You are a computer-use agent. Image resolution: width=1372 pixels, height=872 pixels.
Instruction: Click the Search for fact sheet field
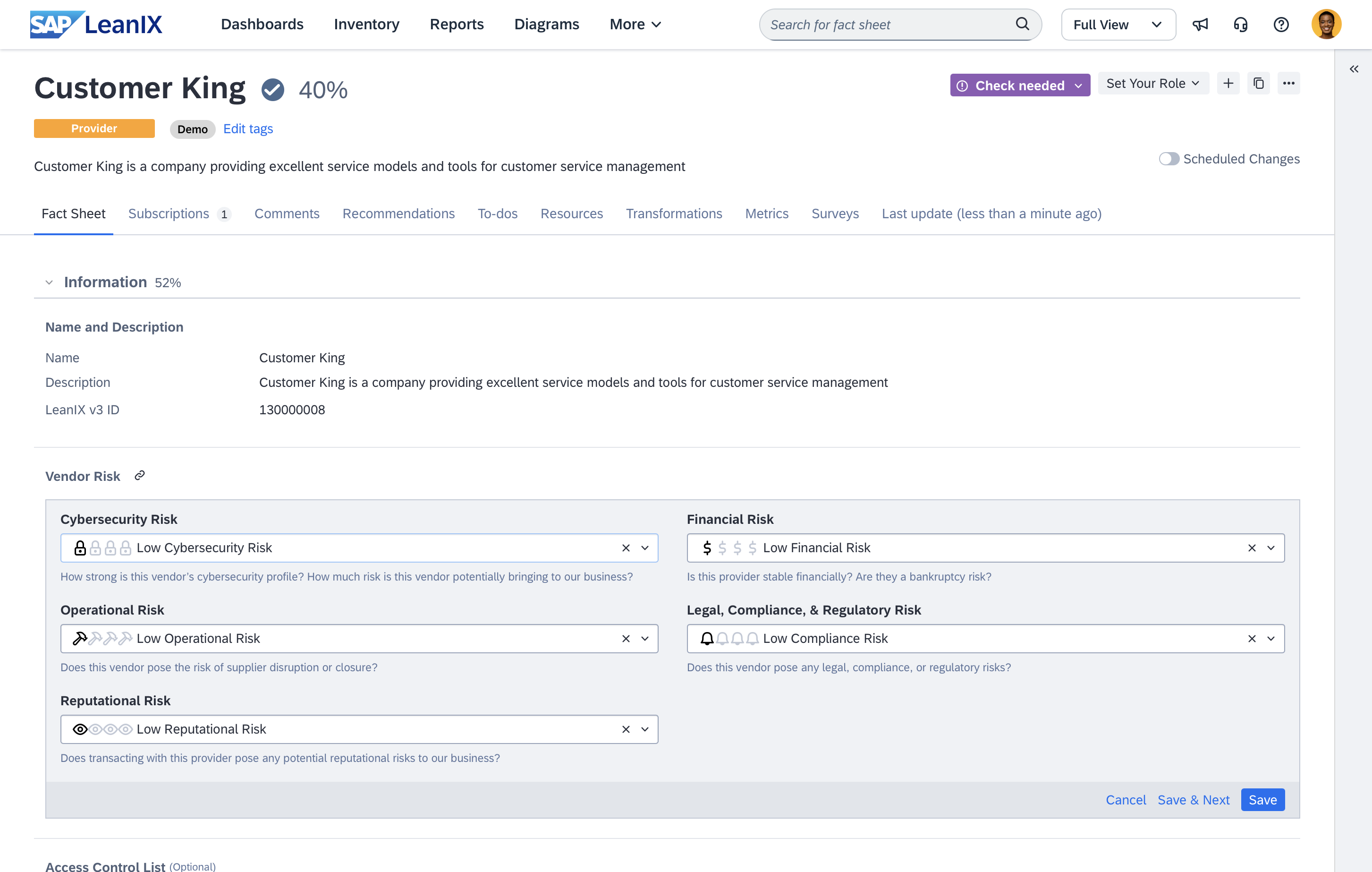pyautogui.click(x=900, y=25)
